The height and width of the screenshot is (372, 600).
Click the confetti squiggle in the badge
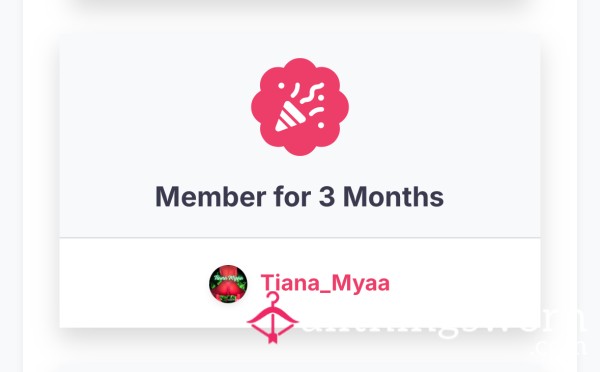(312, 94)
